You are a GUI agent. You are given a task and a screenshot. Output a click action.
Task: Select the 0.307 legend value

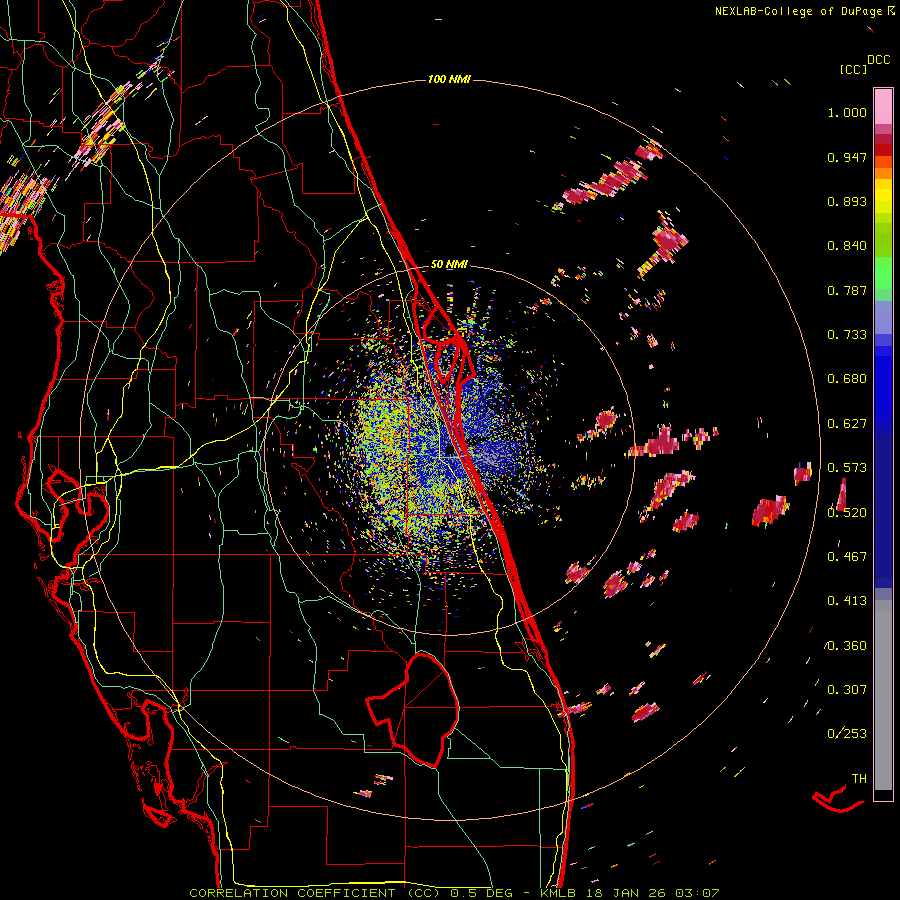pyautogui.click(x=847, y=689)
